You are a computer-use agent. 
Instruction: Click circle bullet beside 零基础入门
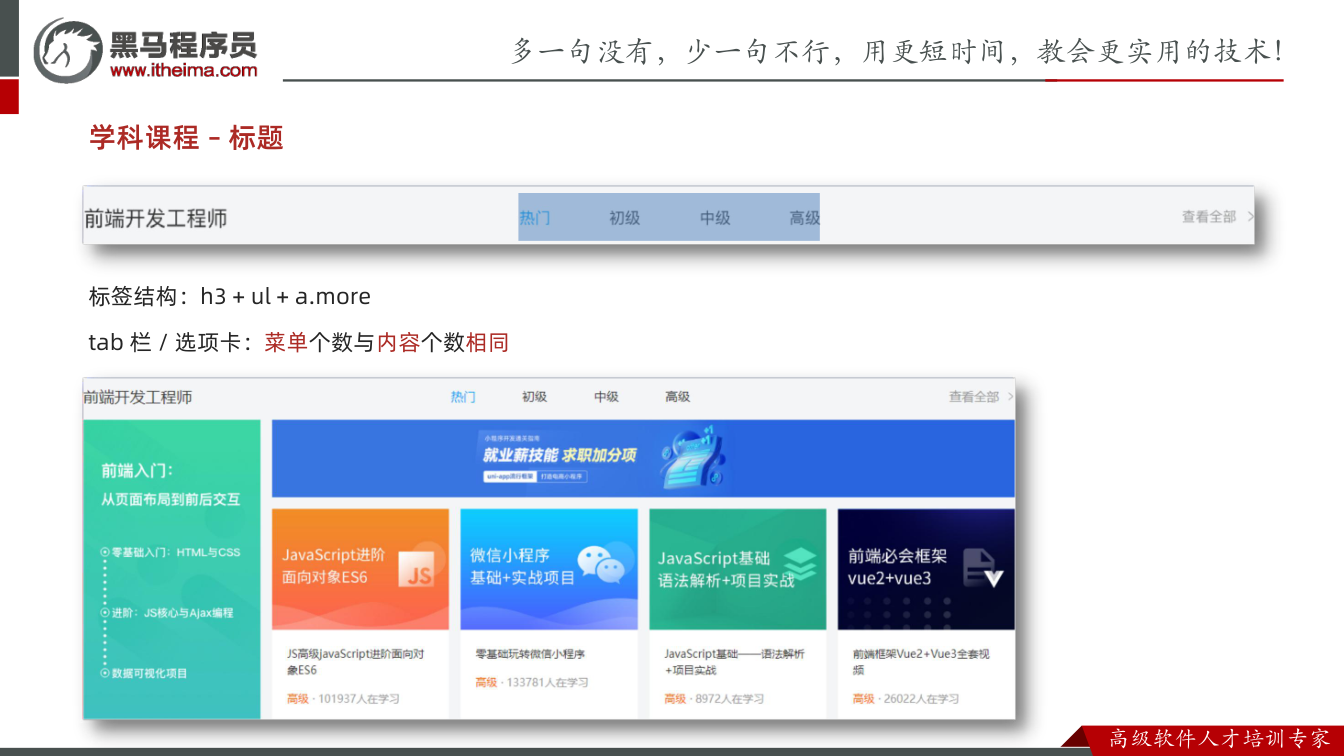tap(105, 552)
